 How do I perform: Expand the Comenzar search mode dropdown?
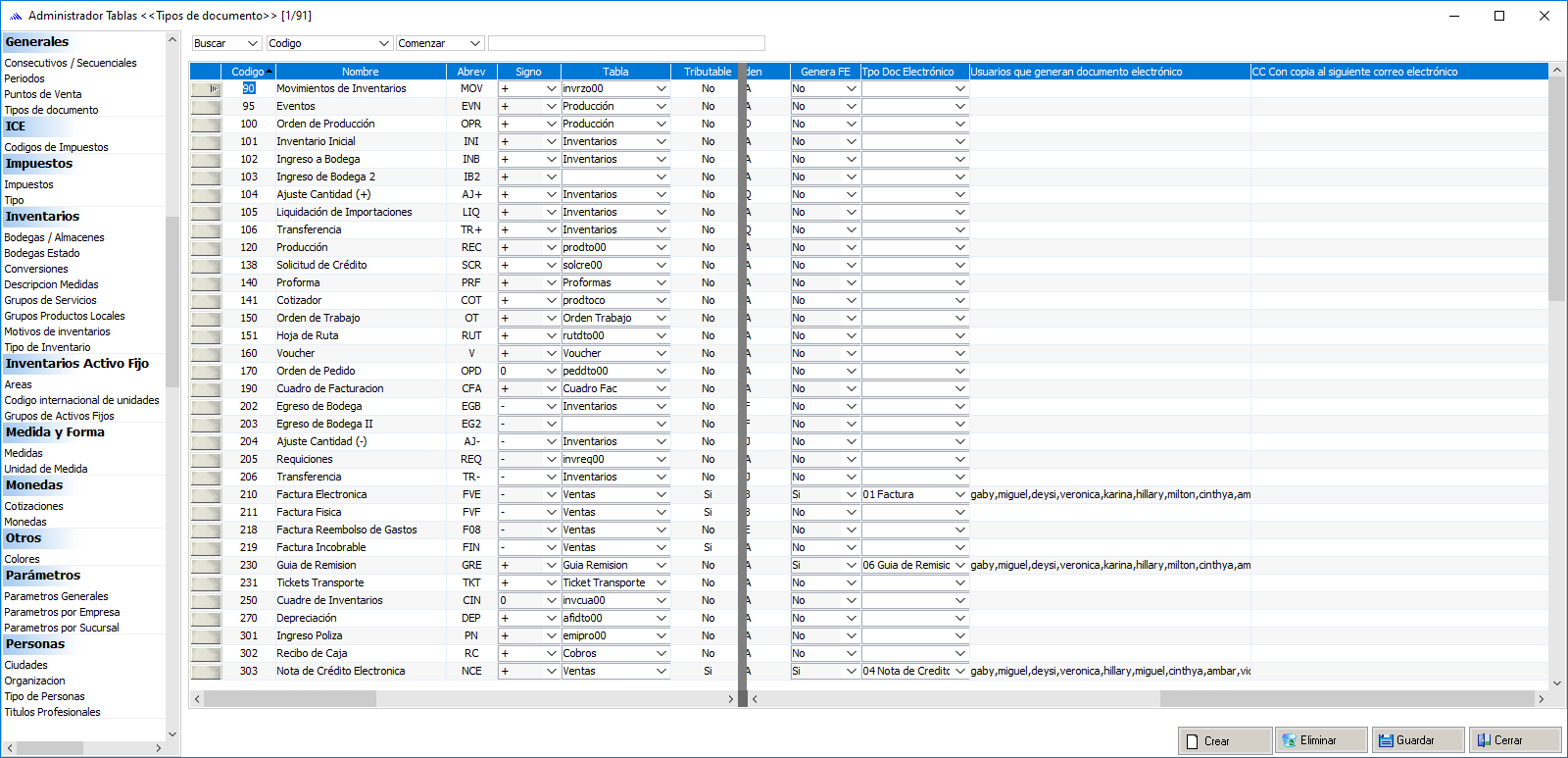475,43
